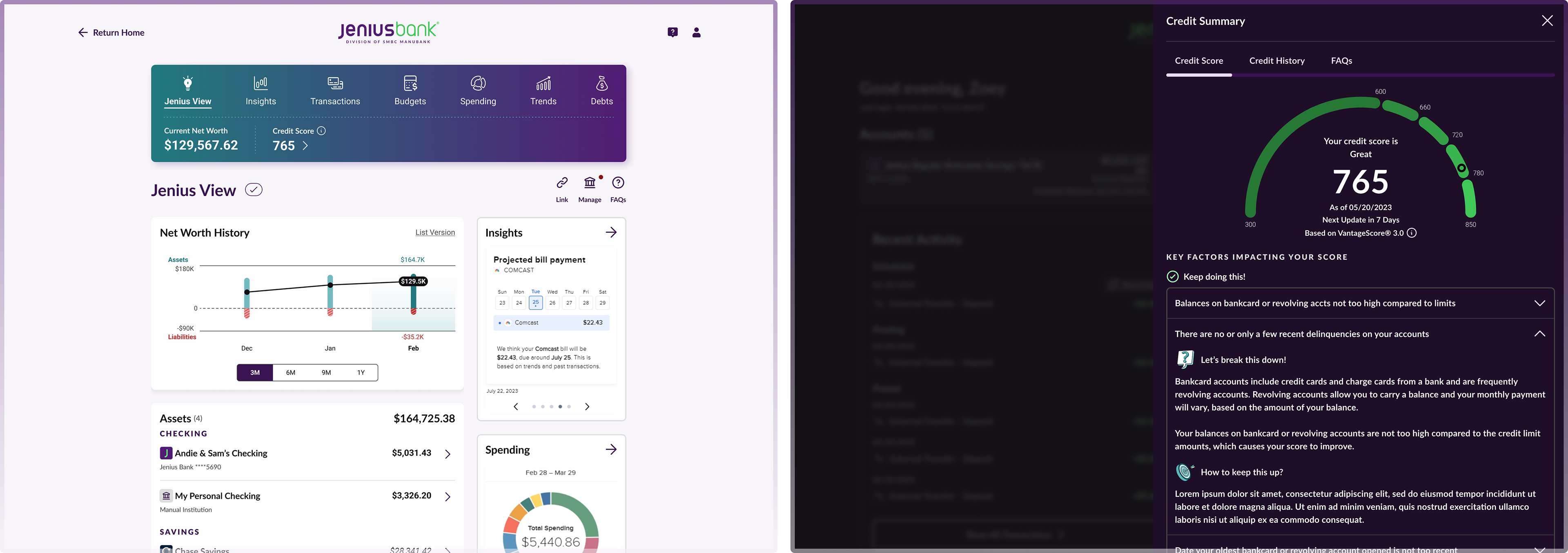Open the Manage institutions bank icon

click(589, 183)
